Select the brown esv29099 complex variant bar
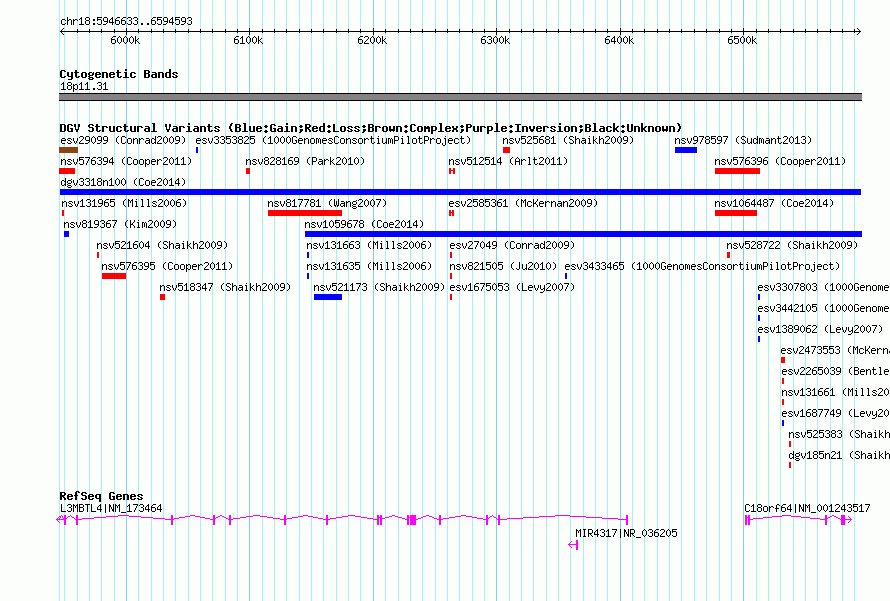This screenshot has width=890, height=601. point(69,150)
